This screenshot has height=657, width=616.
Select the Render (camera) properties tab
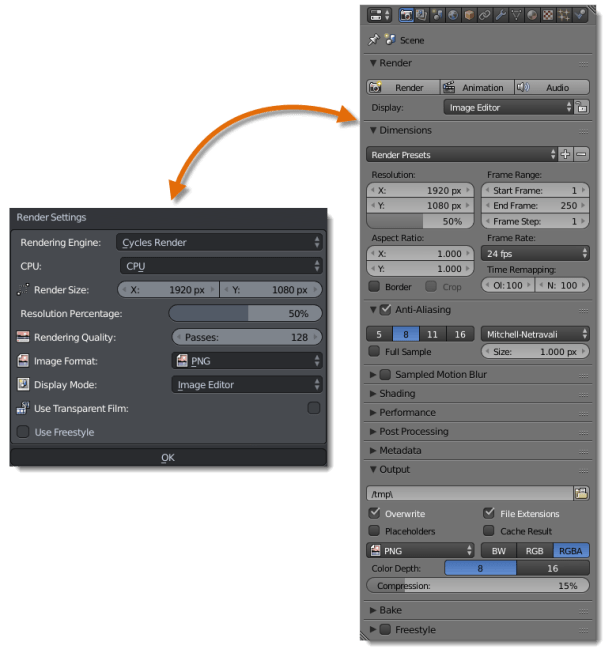[406, 15]
